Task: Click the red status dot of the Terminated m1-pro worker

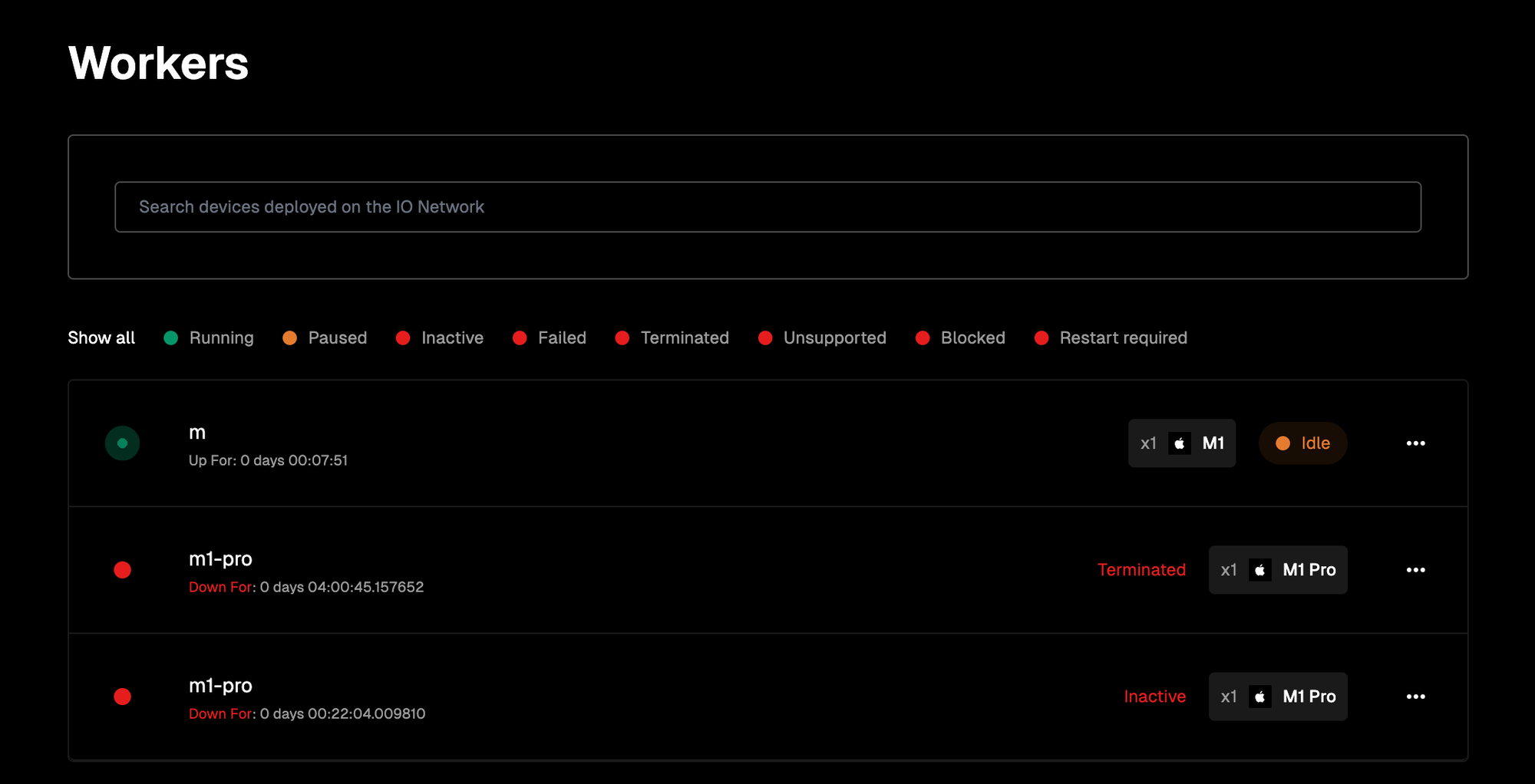Action: (122, 570)
